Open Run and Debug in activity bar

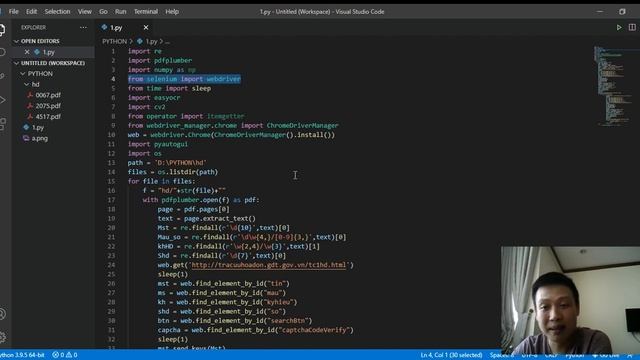click(2, 100)
